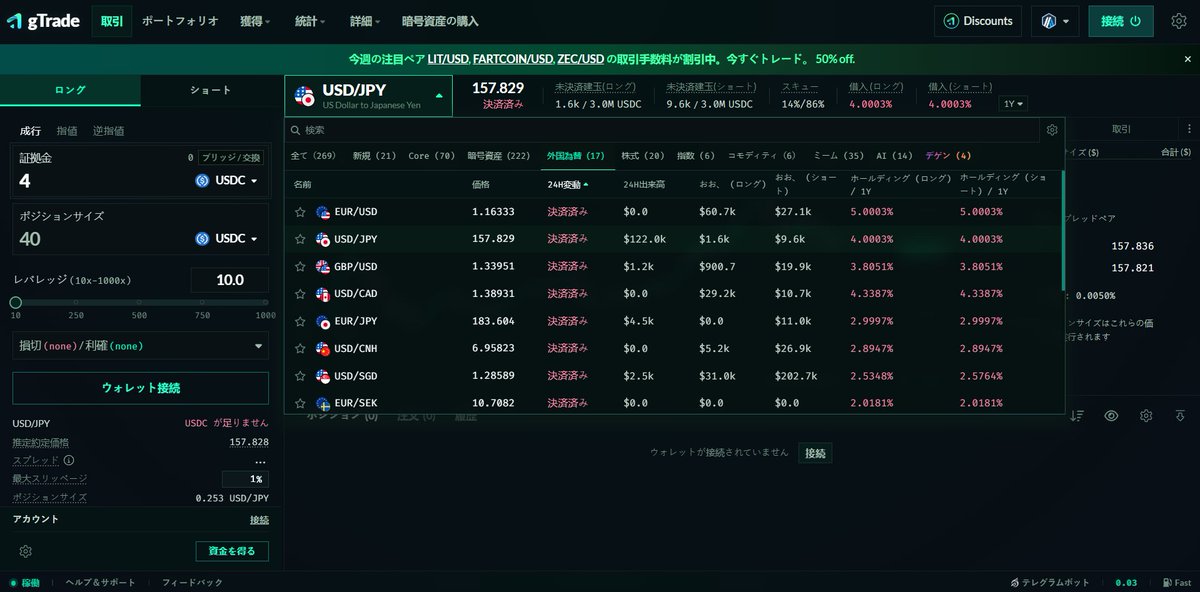Click the Telegram bot icon in status bar

[1013, 582]
